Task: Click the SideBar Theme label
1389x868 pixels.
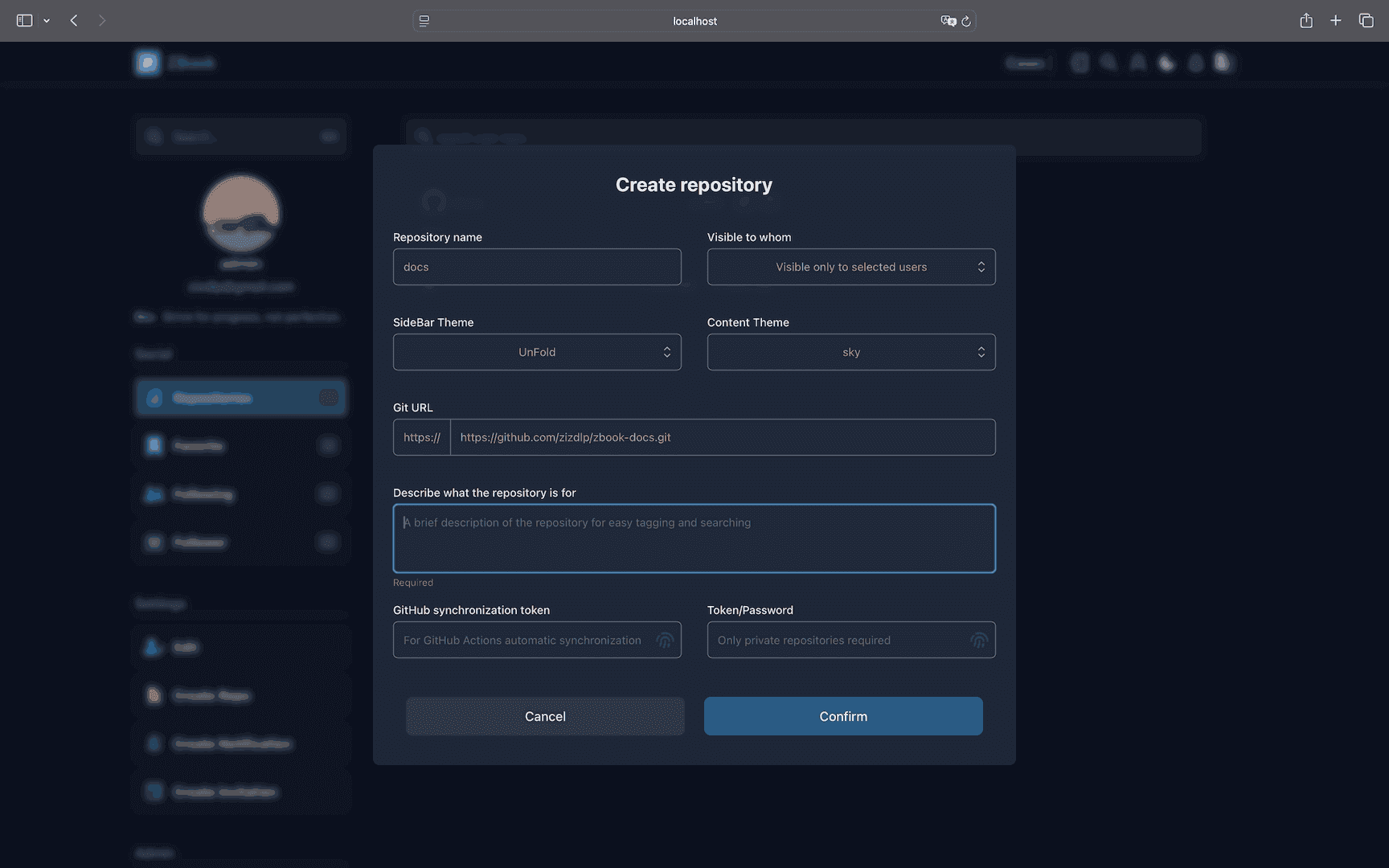Action: [433, 322]
